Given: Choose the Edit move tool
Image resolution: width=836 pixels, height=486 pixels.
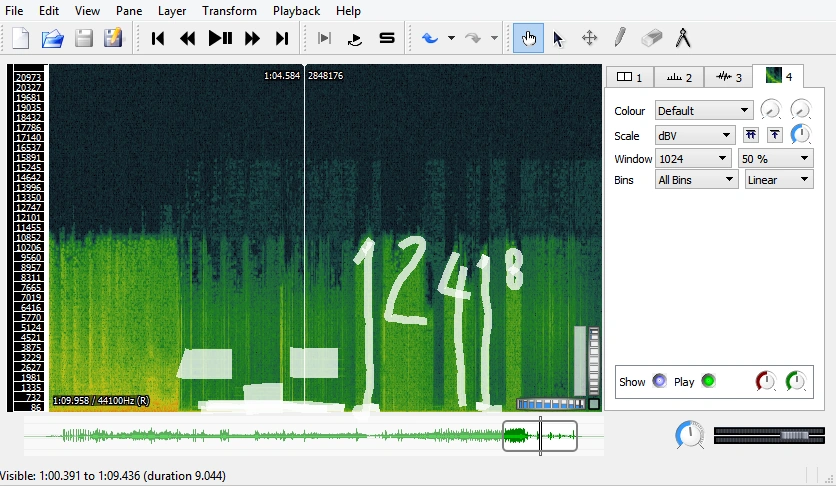Looking at the screenshot, I should (589, 39).
